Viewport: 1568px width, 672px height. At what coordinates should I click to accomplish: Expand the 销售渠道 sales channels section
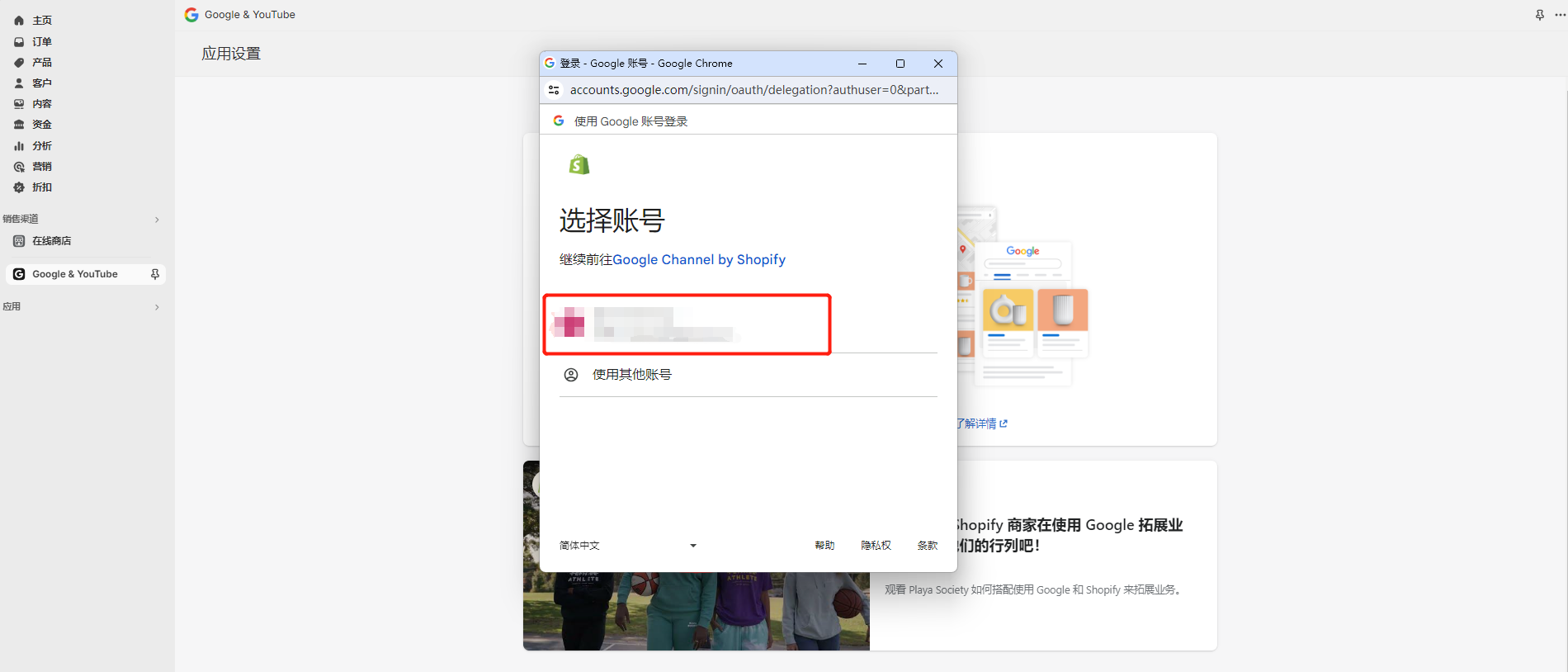157,220
